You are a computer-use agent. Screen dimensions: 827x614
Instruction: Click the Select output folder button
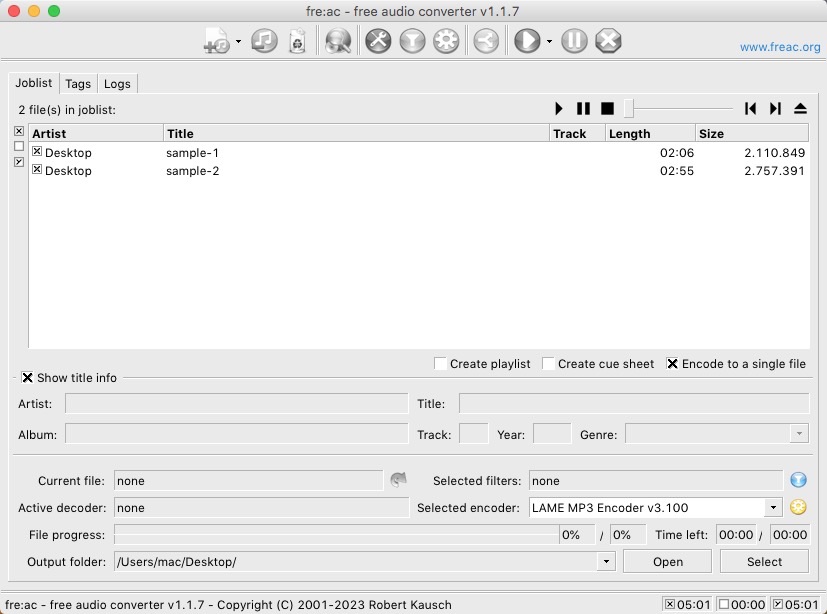tap(764, 562)
